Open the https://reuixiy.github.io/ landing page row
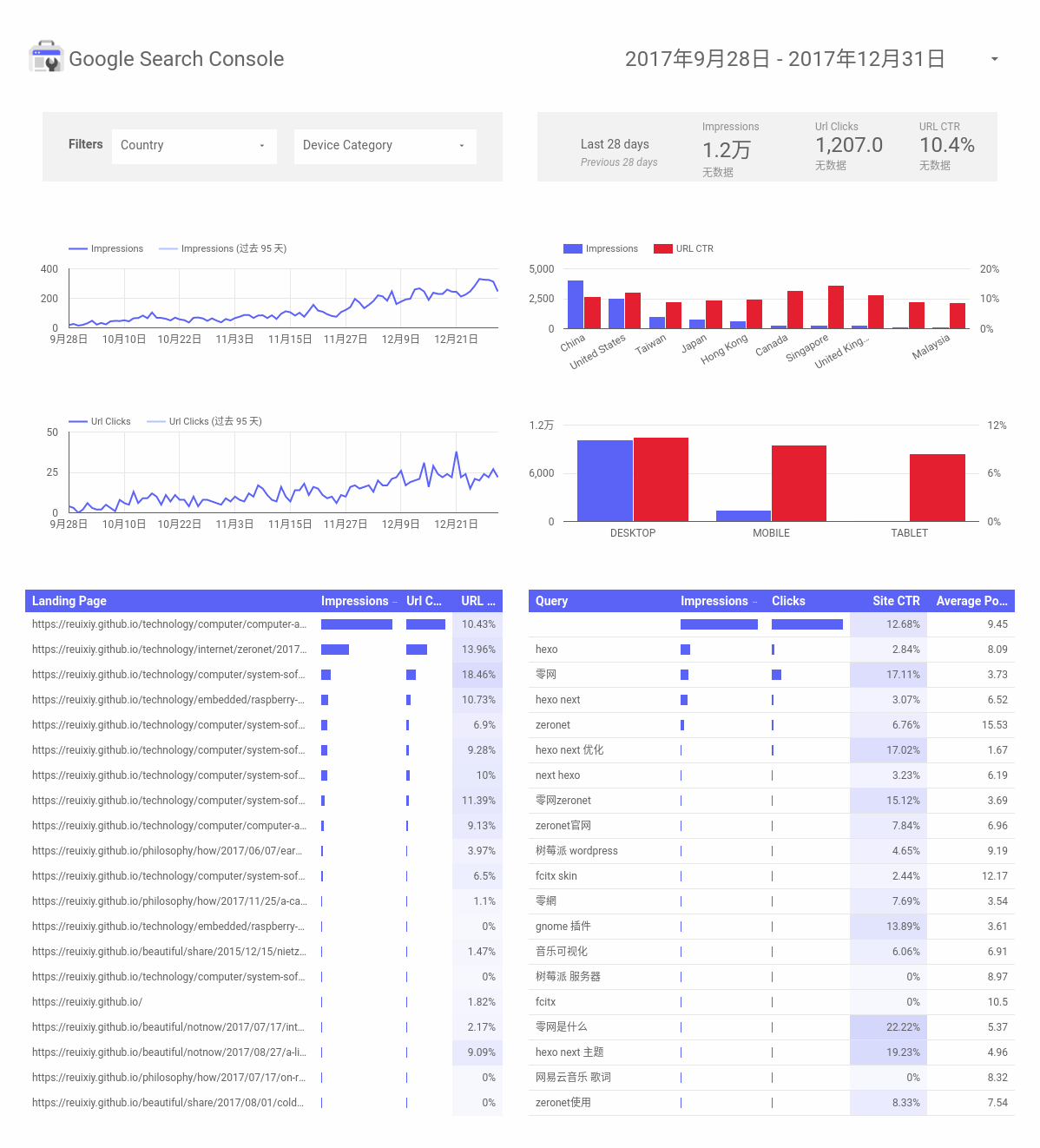The image size is (1040, 1148). [264, 1002]
